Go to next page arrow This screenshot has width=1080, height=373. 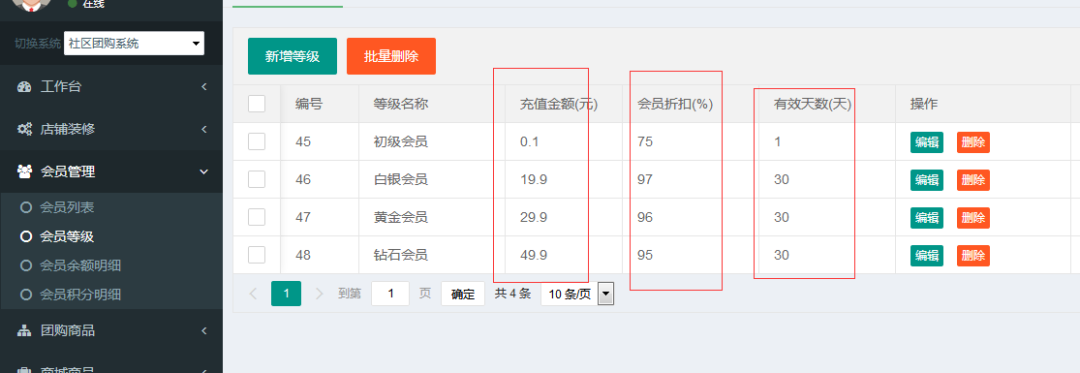coord(319,294)
